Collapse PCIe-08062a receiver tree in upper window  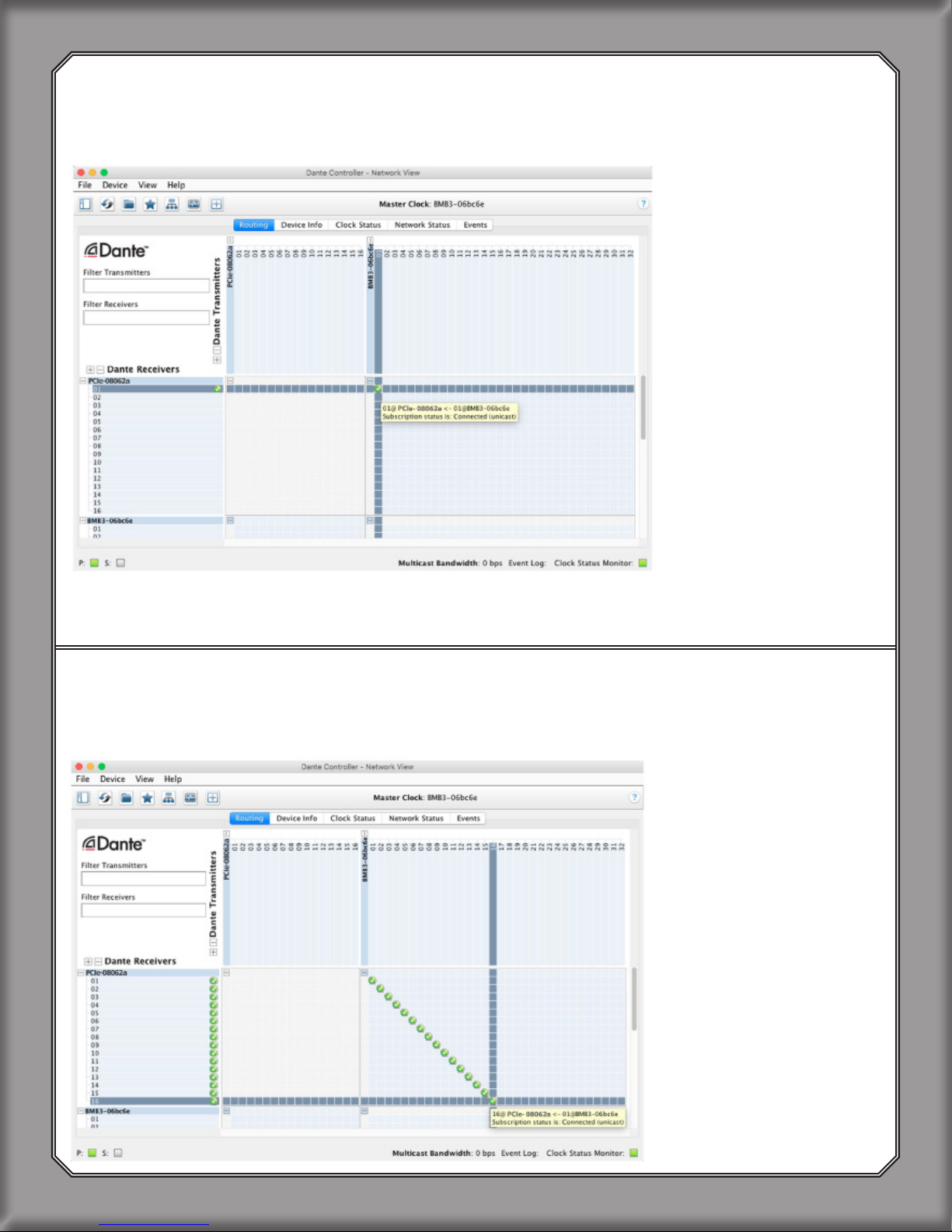click(x=83, y=381)
